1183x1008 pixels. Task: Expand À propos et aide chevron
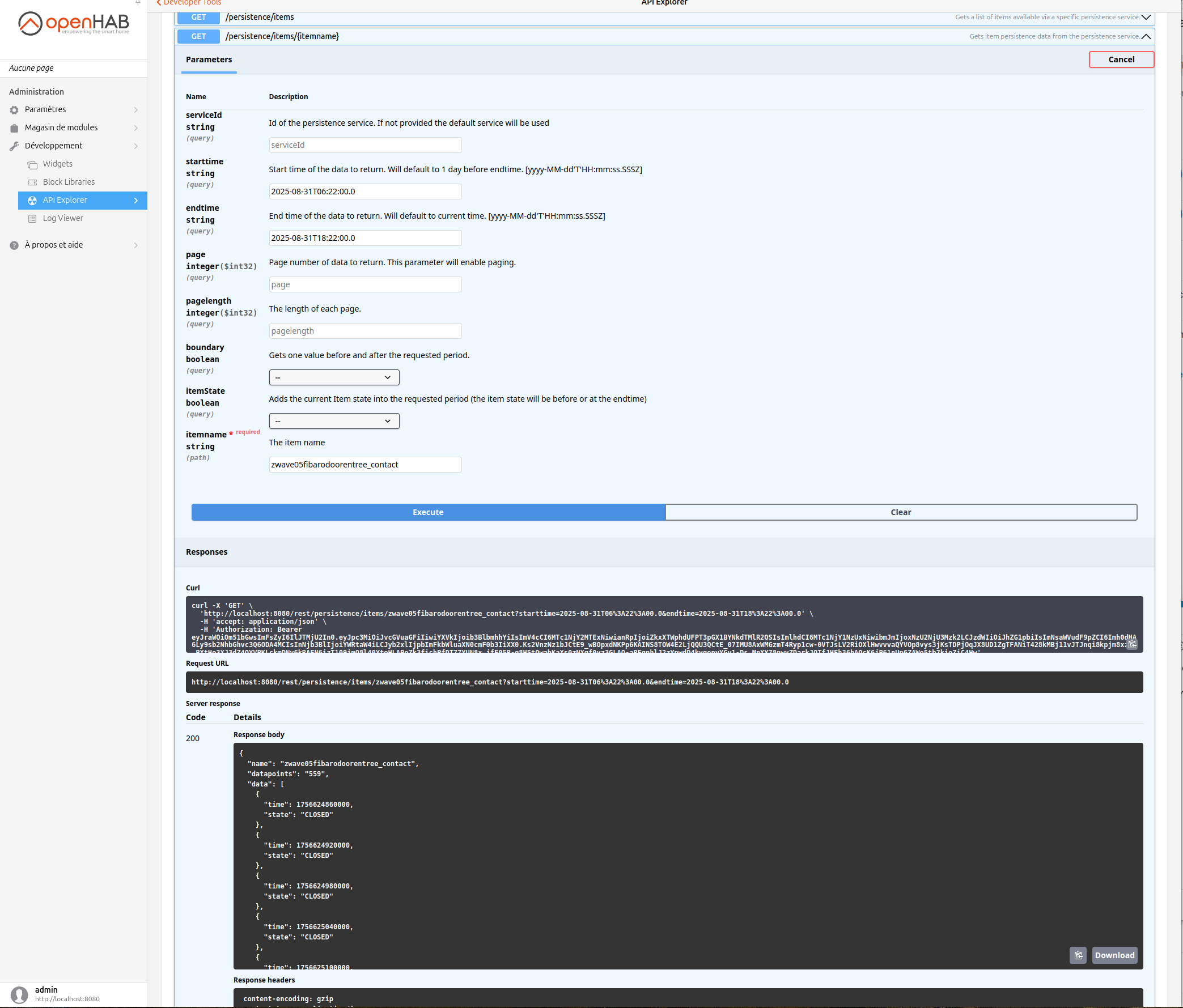(x=136, y=245)
